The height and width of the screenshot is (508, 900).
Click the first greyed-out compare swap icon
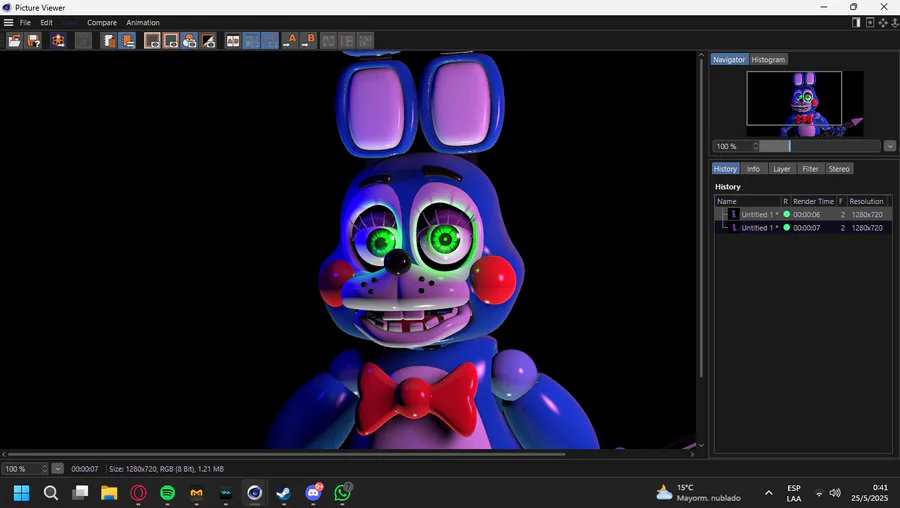[328, 41]
